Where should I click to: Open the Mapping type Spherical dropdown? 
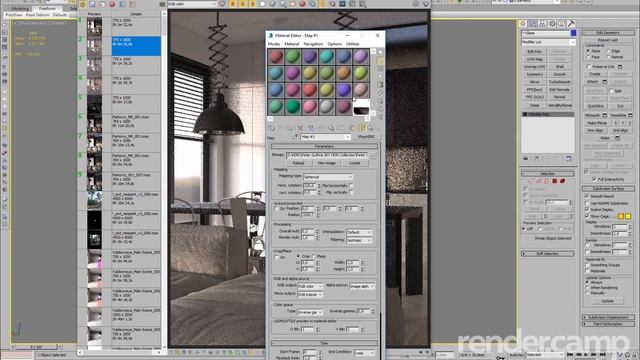tap(328, 177)
